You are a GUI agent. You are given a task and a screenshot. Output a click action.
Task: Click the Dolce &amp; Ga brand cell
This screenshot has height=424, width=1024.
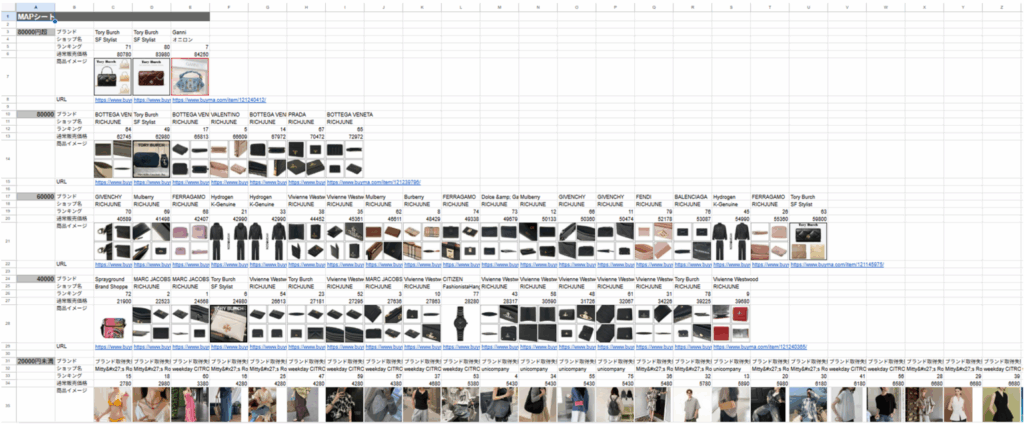(x=500, y=196)
